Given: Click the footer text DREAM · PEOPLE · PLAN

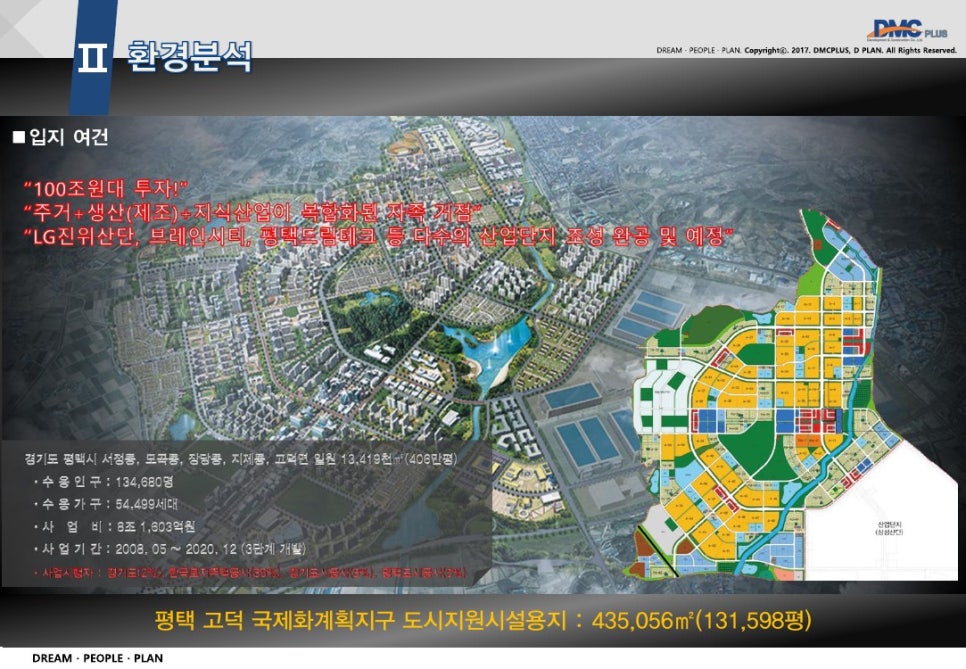Looking at the screenshot, I should tap(97, 658).
